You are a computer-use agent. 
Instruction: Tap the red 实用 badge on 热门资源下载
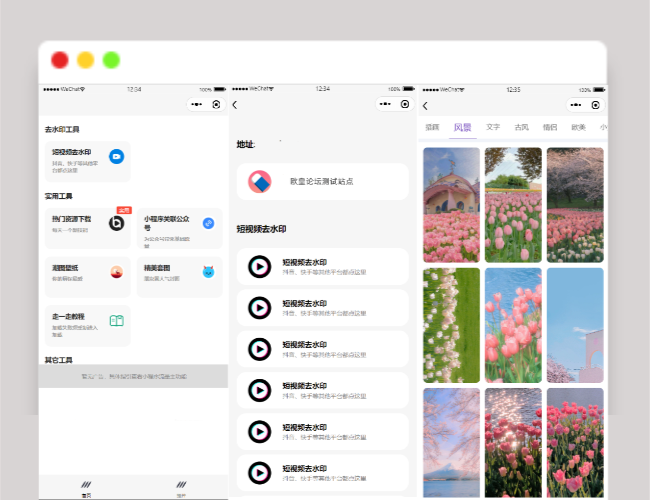click(x=124, y=210)
